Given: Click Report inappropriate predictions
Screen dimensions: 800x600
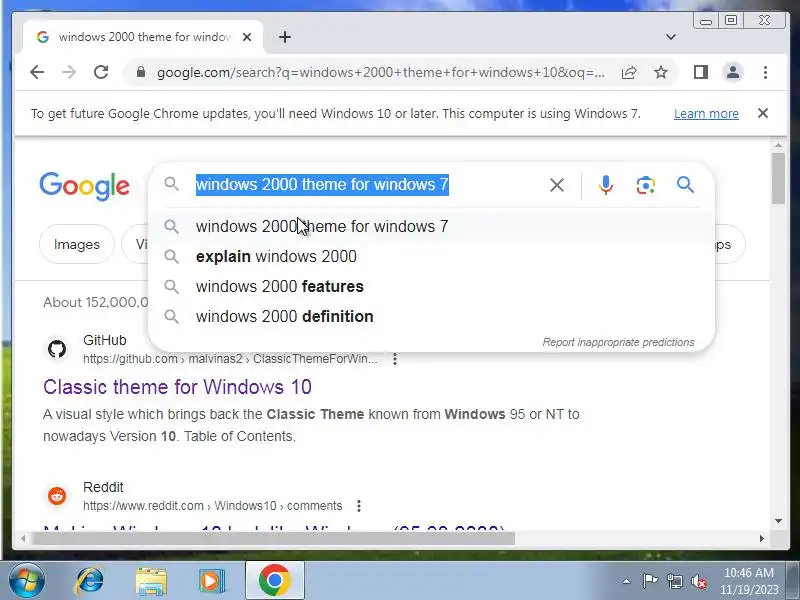Looking at the screenshot, I should pos(618,342).
